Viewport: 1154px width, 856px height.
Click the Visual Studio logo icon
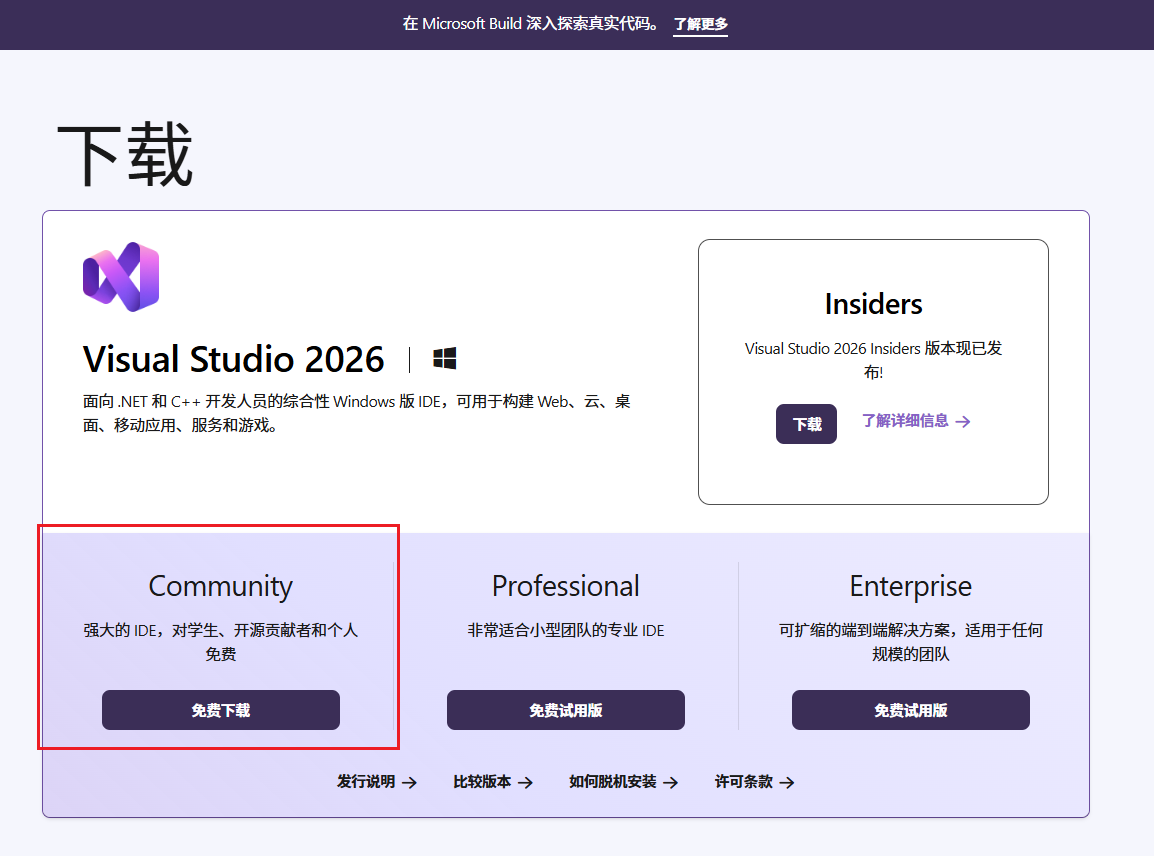tap(121, 277)
